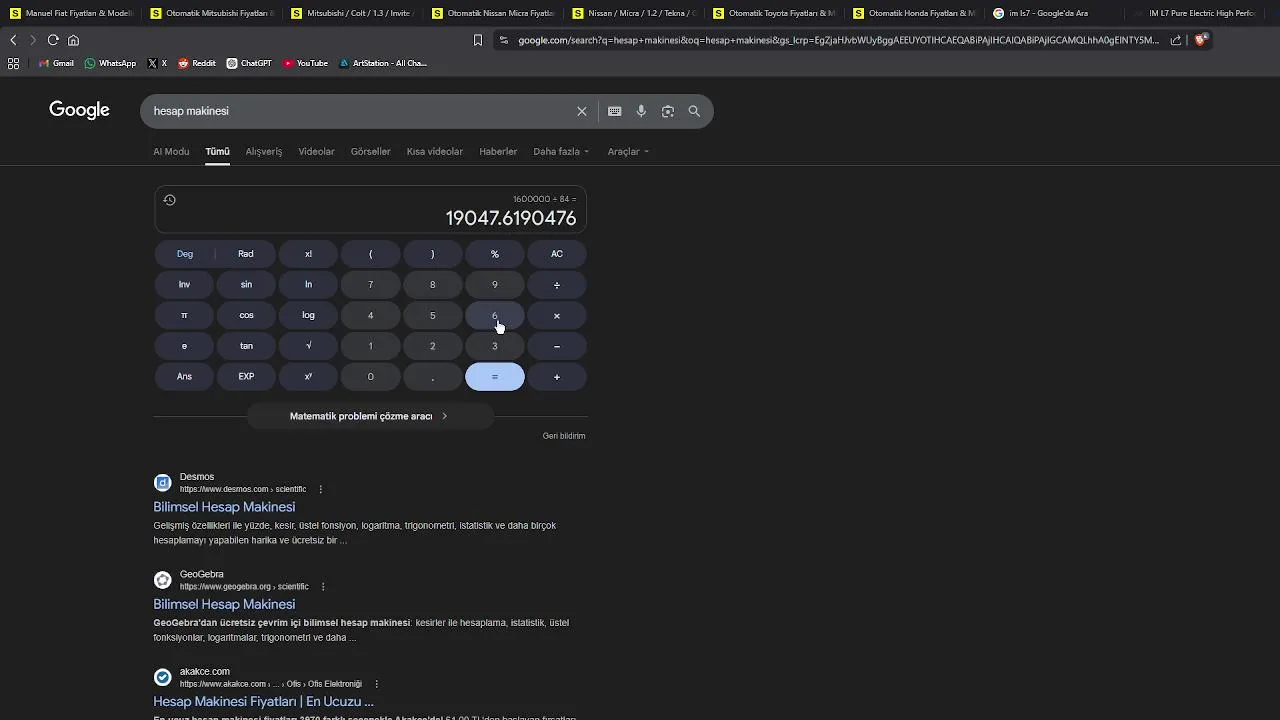Click the EXP key
This screenshot has width=1280, height=720.
tap(246, 377)
